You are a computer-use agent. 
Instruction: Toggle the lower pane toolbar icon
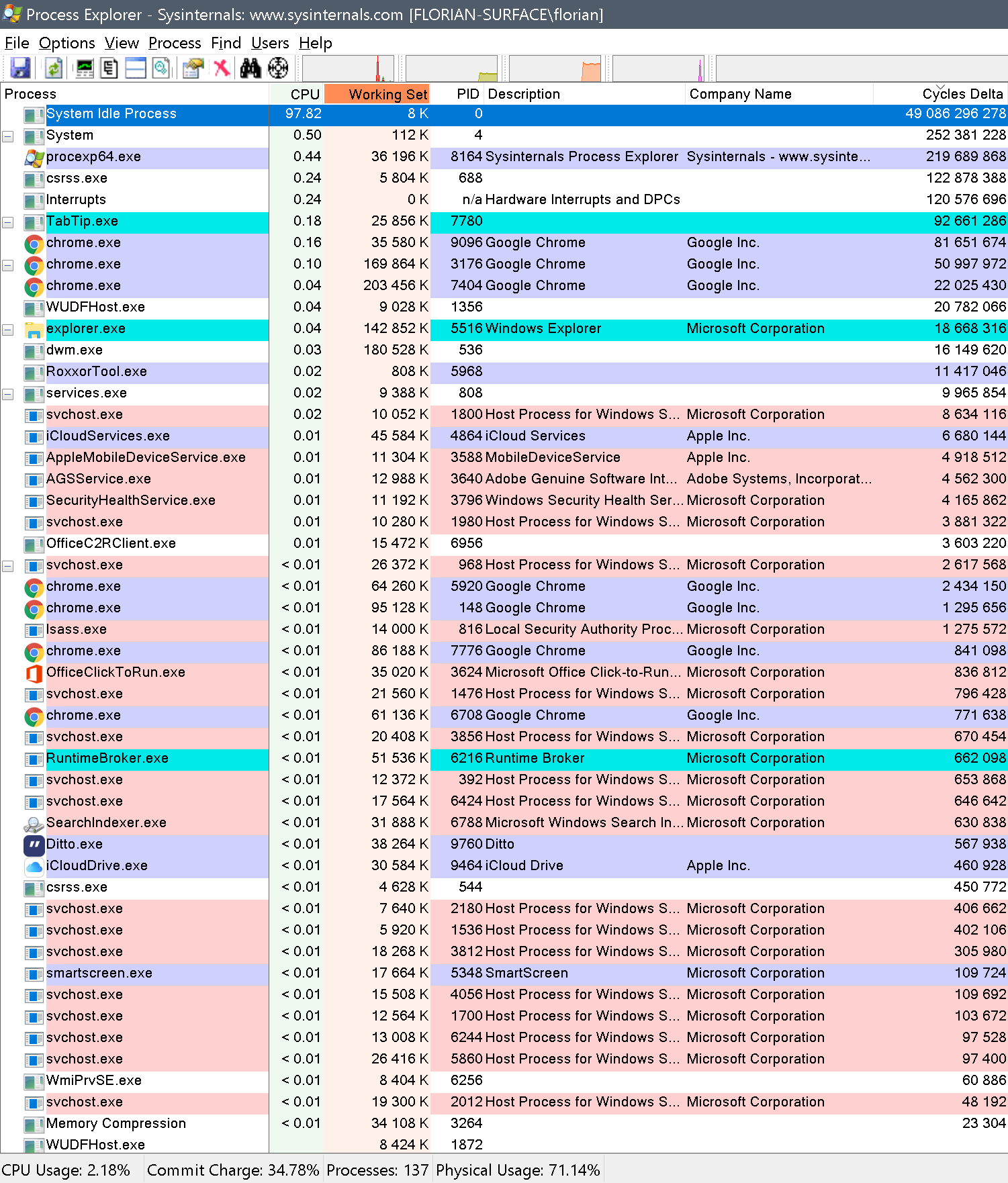coord(136,68)
